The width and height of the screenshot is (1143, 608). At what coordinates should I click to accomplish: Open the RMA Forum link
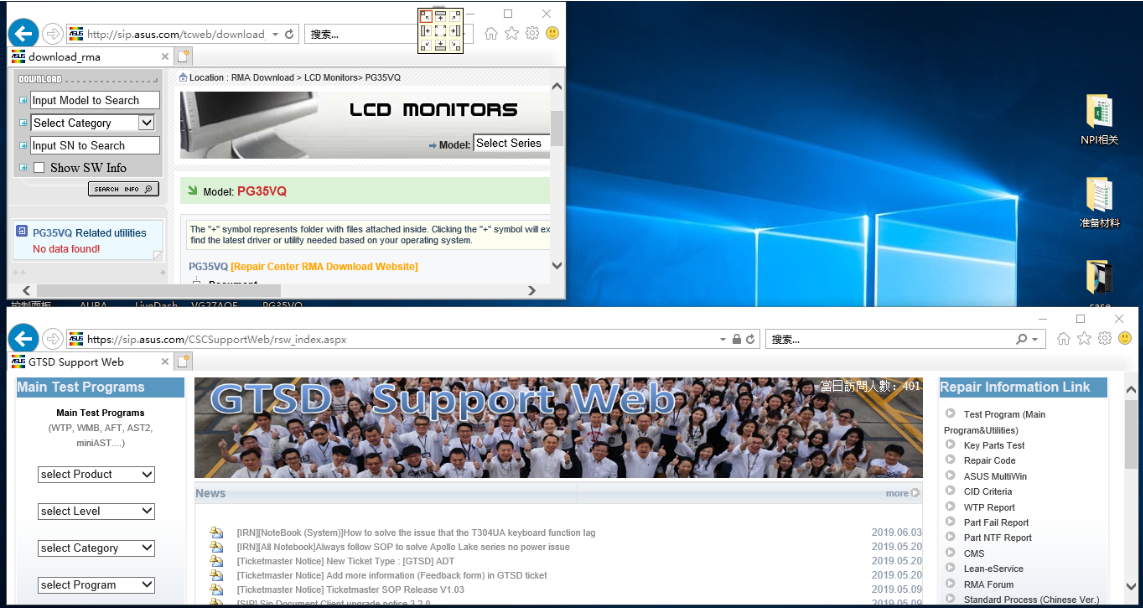click(x=988, y=584)
